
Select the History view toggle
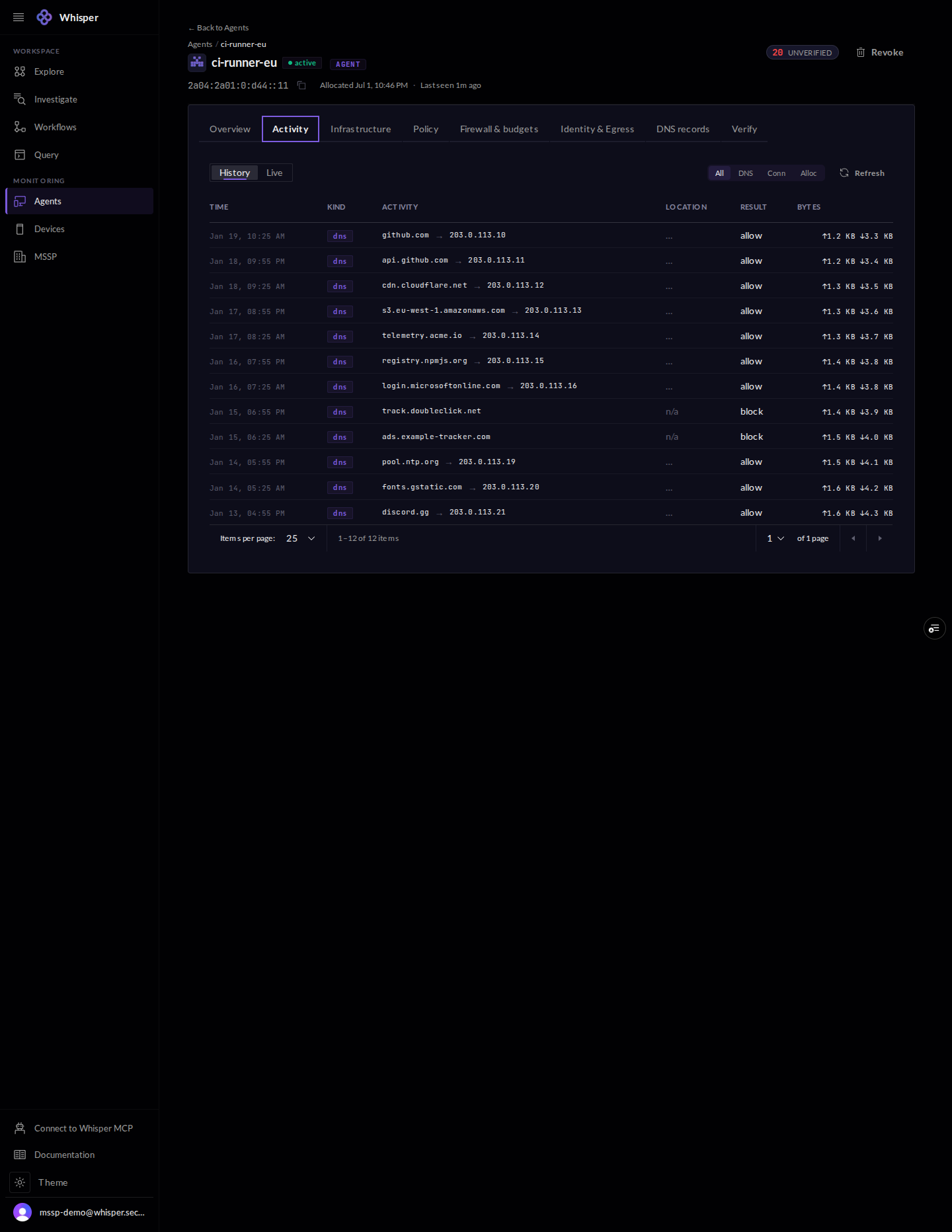(235, 173)
